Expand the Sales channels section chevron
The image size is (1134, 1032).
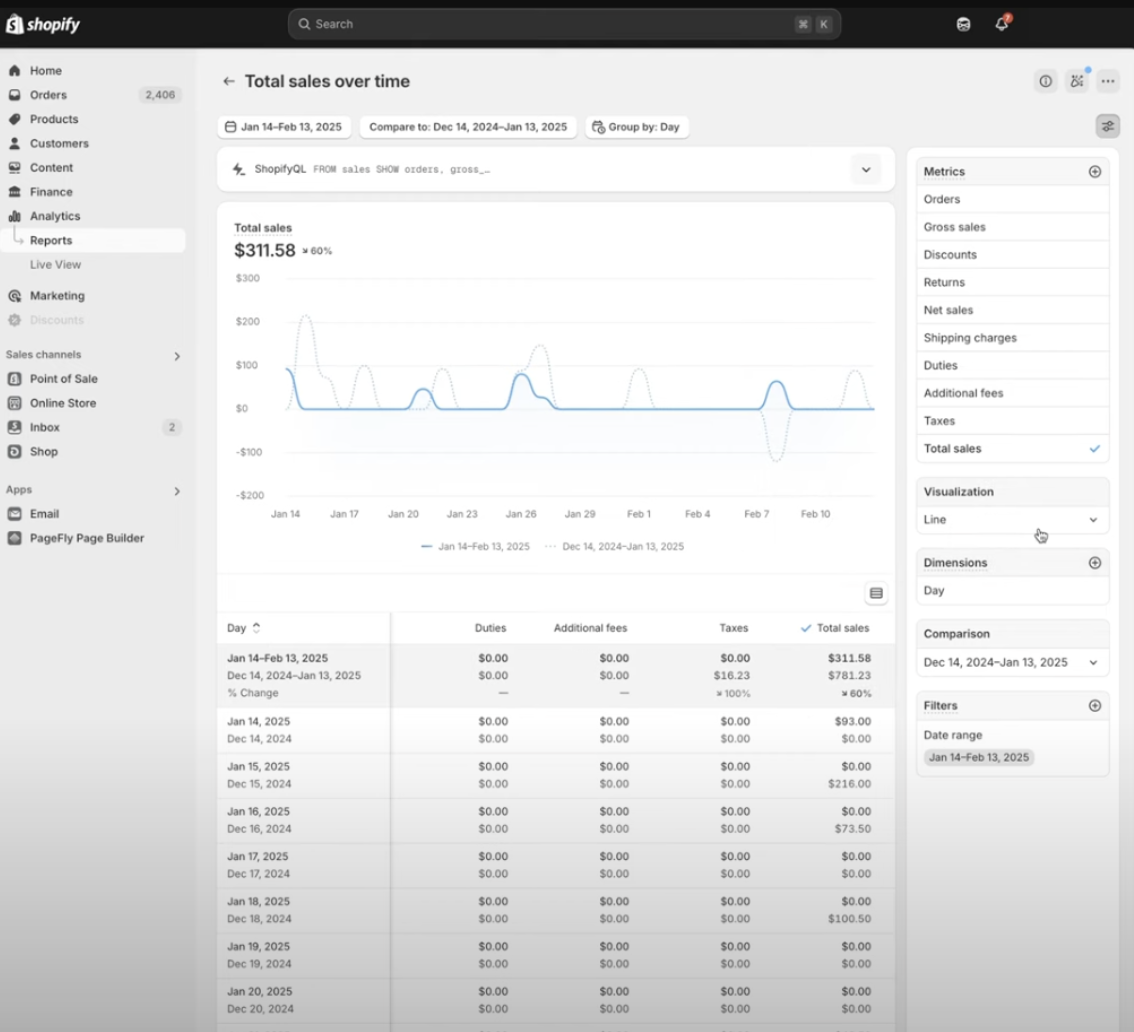point(177,355)
